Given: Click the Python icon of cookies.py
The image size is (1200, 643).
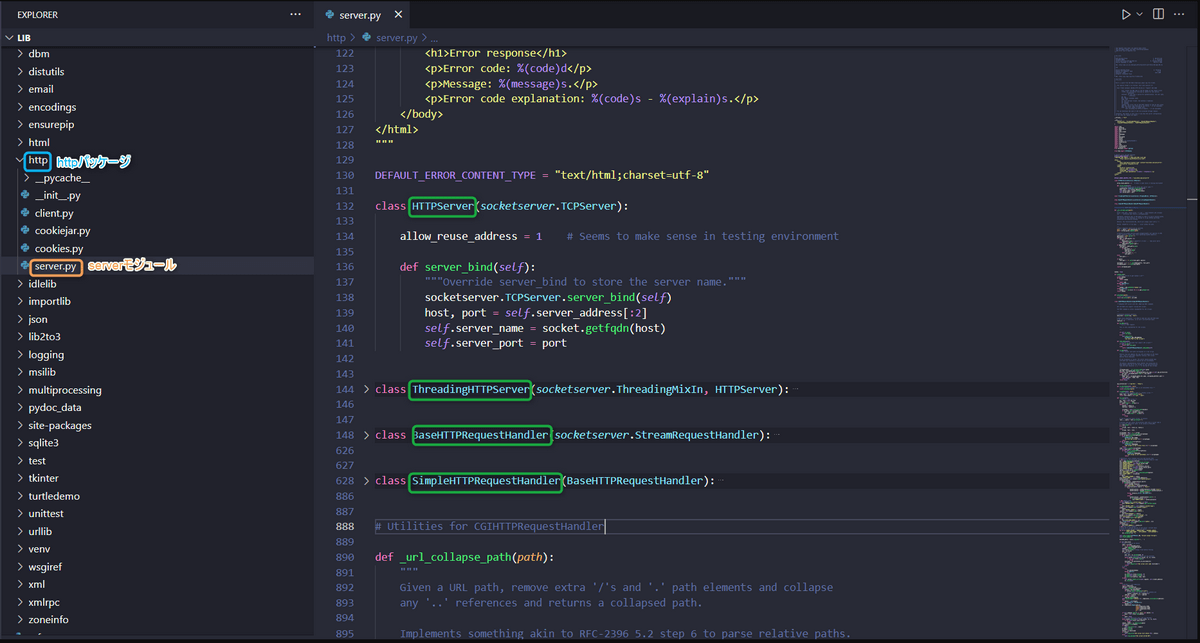Looking at the screenshot, I should (x=26, y=249).
